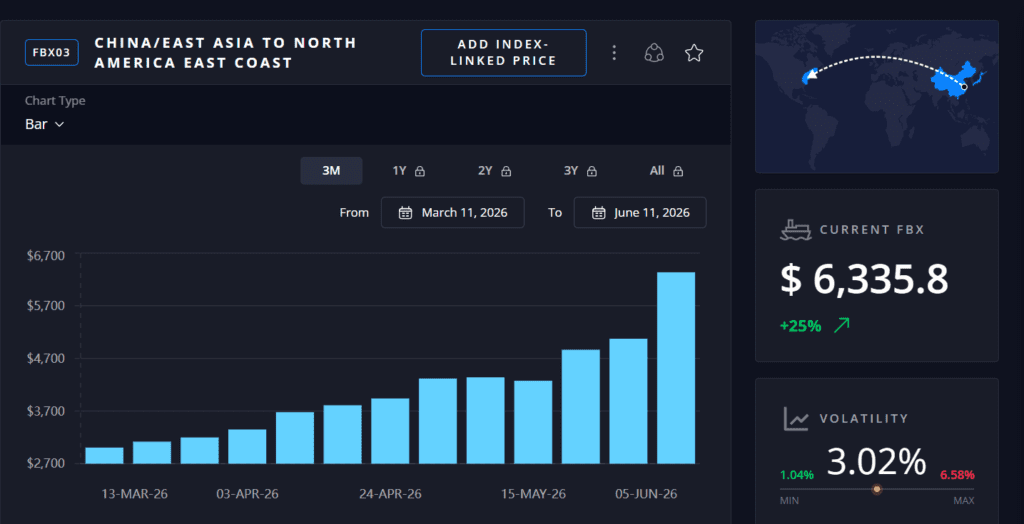1024x524 pixels.
Task: Click the $4,700 axis label
Action: 46,360
